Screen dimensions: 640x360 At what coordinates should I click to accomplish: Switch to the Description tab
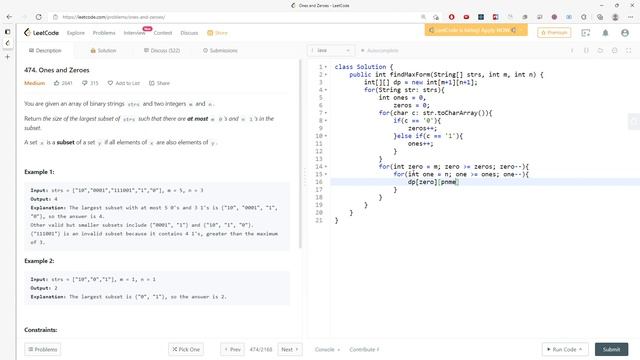(45, 51)
